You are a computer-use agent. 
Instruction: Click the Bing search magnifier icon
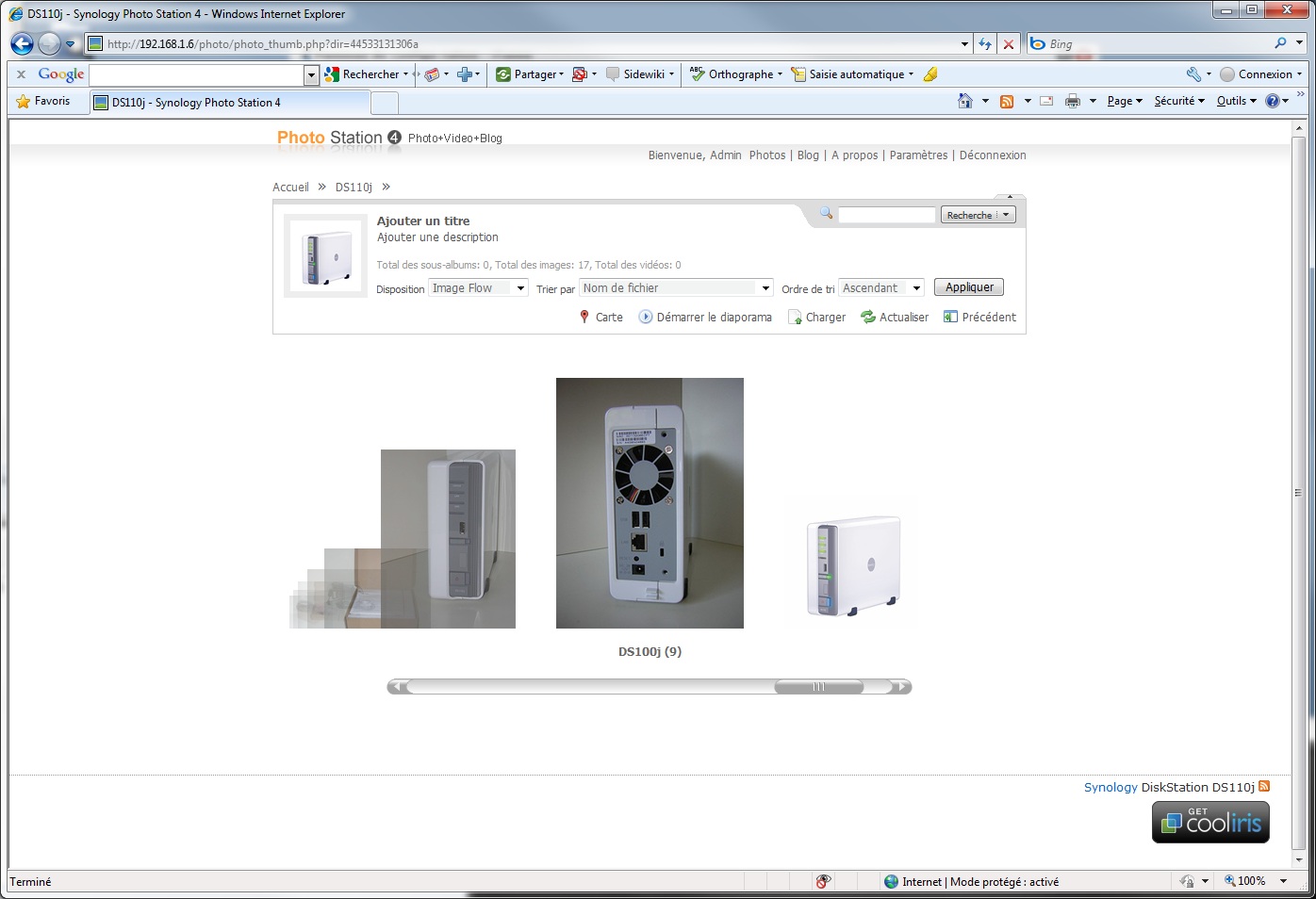click(x=1280, y=43)
